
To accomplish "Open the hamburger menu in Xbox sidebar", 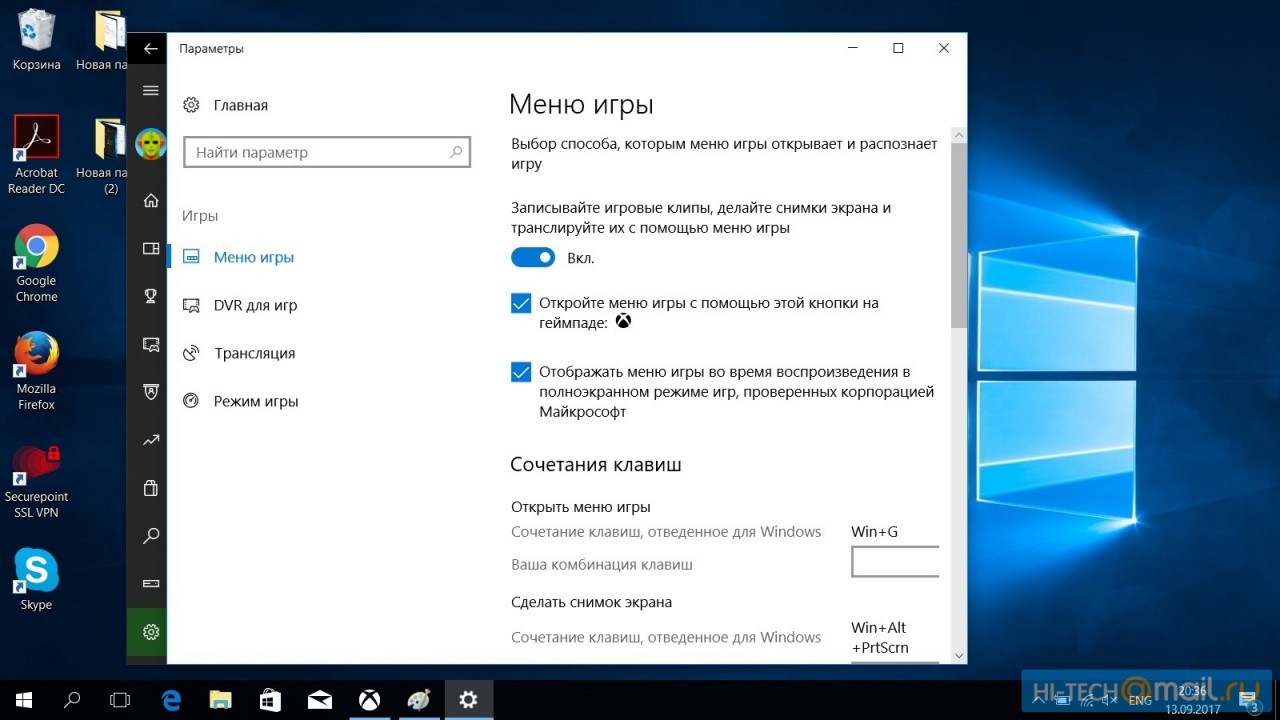I will pyautogui.click(x=151, y=91).
